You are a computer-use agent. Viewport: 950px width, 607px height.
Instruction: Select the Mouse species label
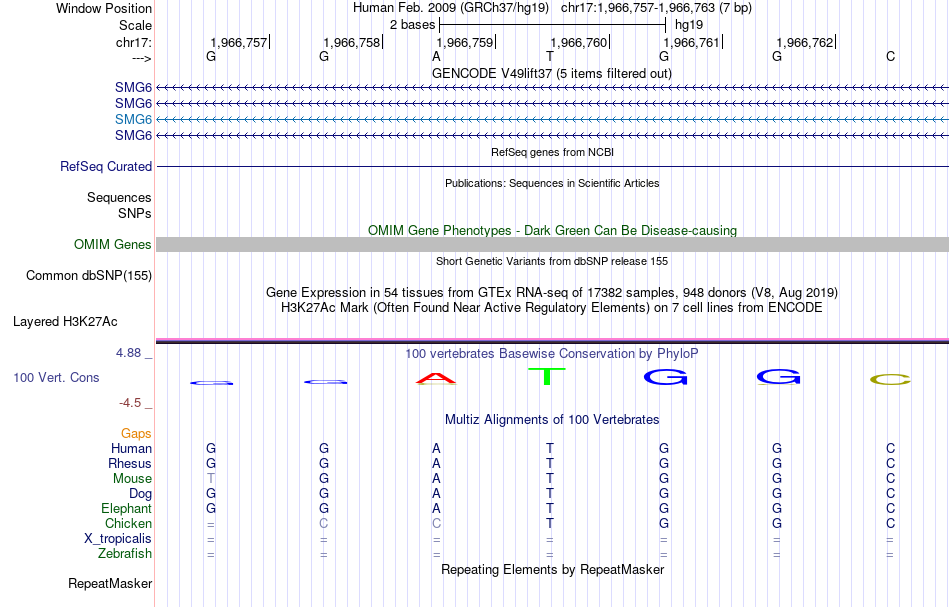pyautogui.click(x=132, y=479)
